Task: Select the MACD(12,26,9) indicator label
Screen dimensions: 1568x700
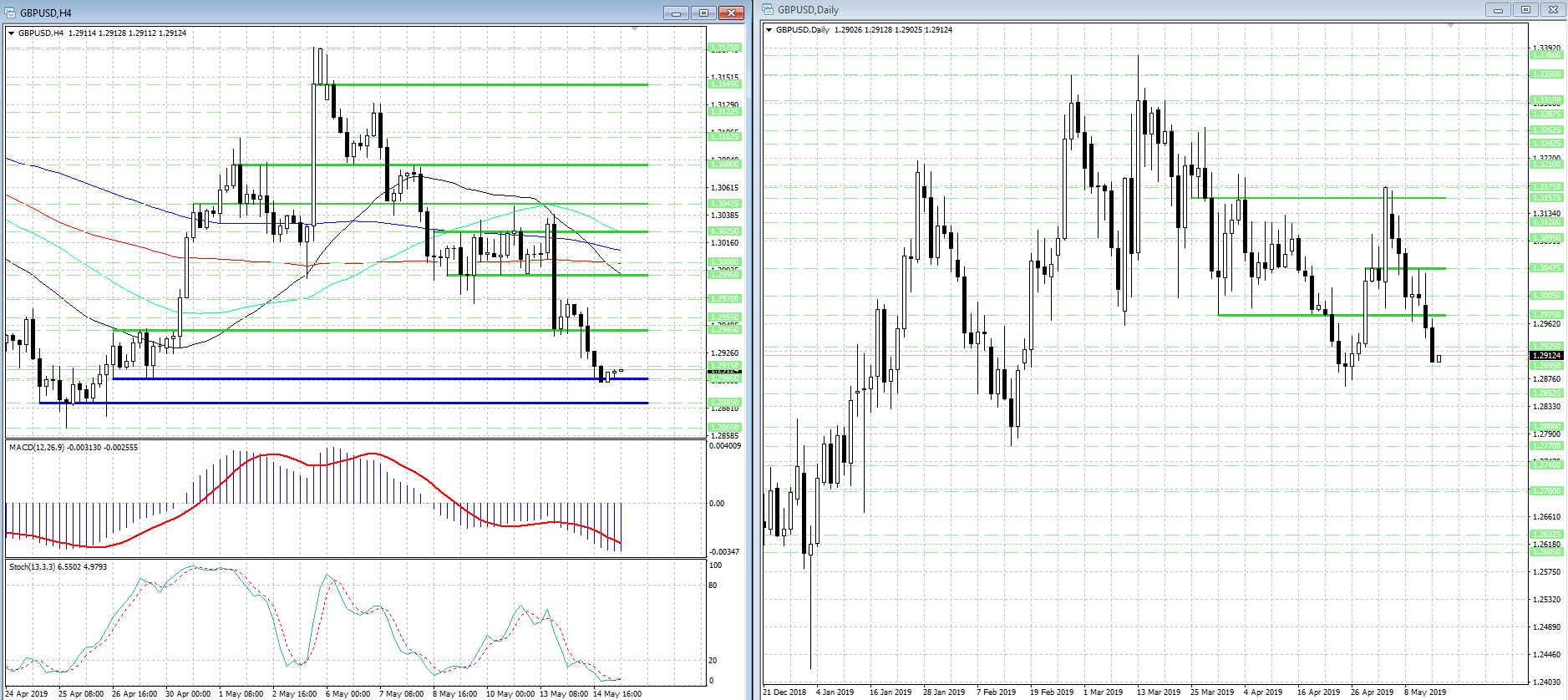Action: (73, 448)
